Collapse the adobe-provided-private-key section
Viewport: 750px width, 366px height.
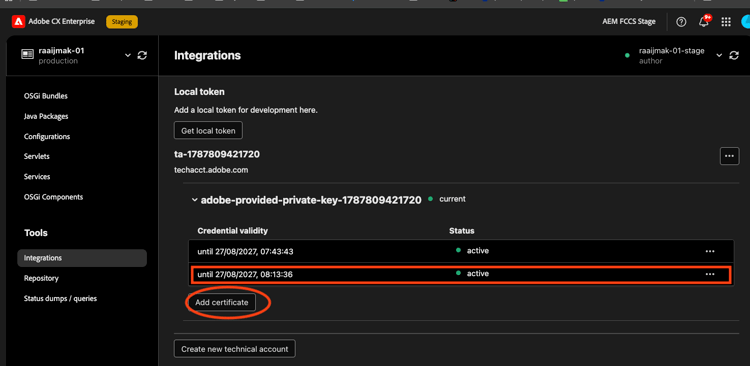(x=194, y=200)
